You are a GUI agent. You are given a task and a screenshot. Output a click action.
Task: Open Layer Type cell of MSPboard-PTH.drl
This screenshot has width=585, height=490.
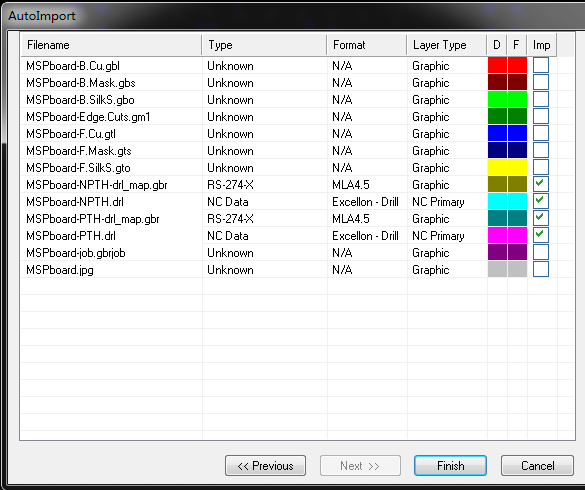click(447, 235)
